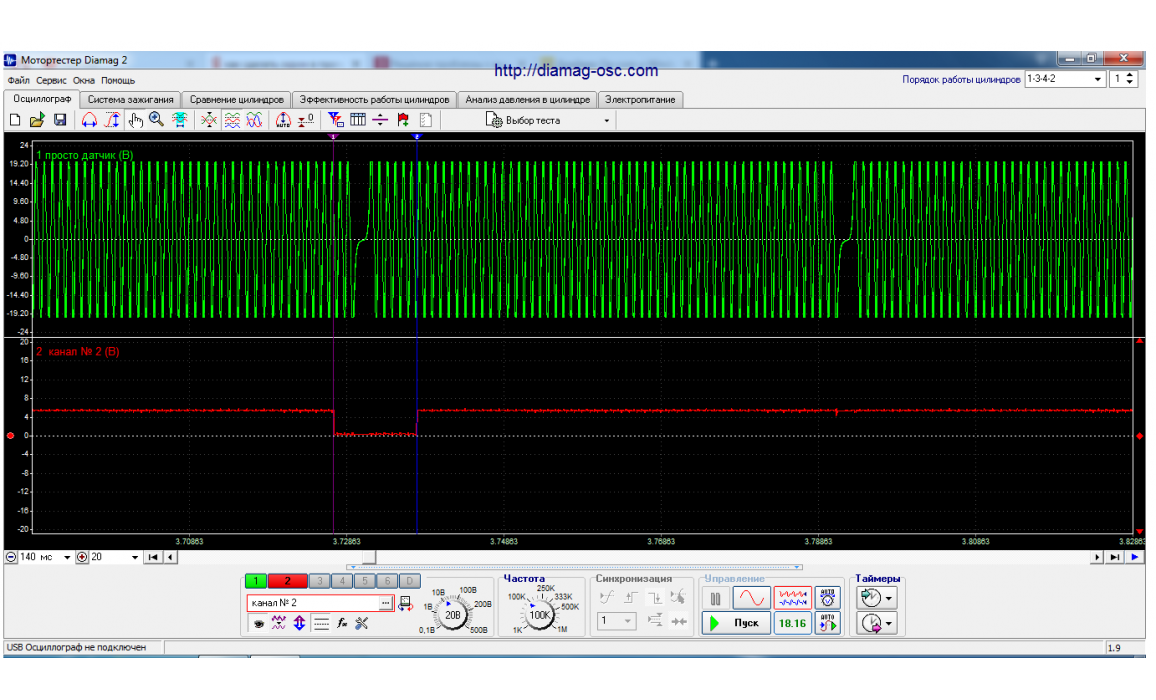Select the magnifier zoom tool
1156x700 pixels.
click(156, 119)
